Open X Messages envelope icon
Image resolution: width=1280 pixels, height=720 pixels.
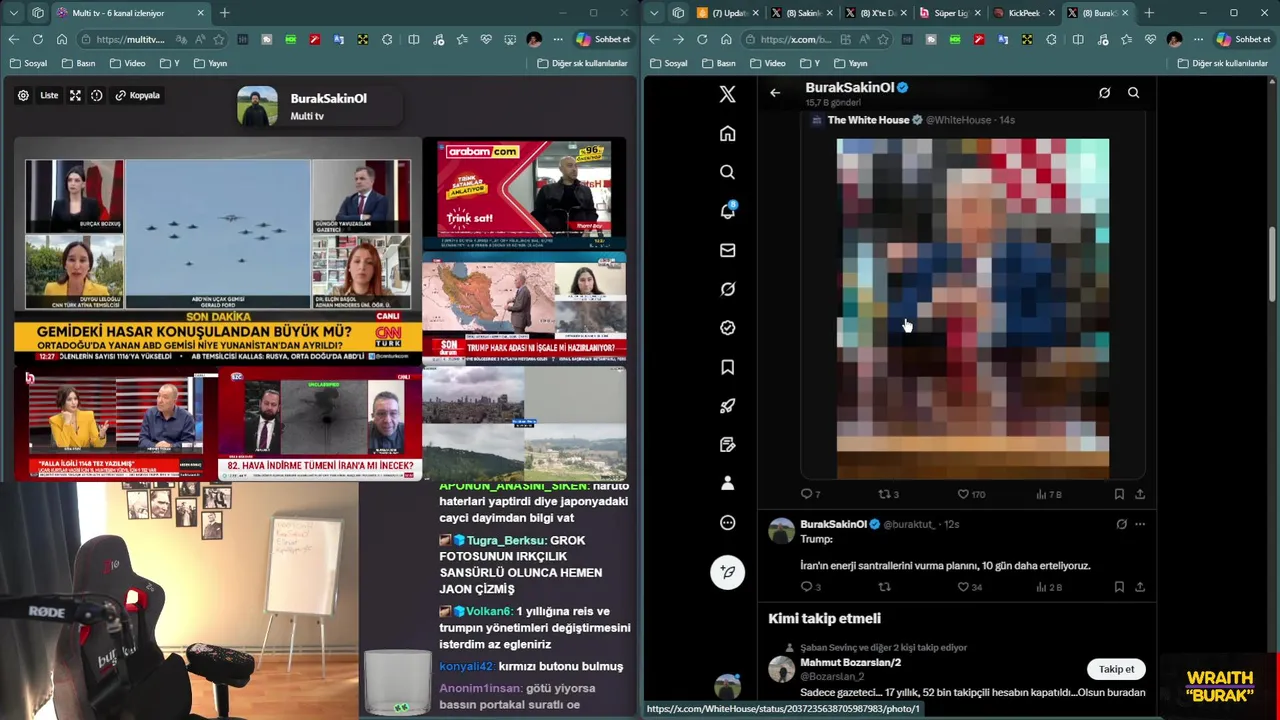[x=728, y=250]
